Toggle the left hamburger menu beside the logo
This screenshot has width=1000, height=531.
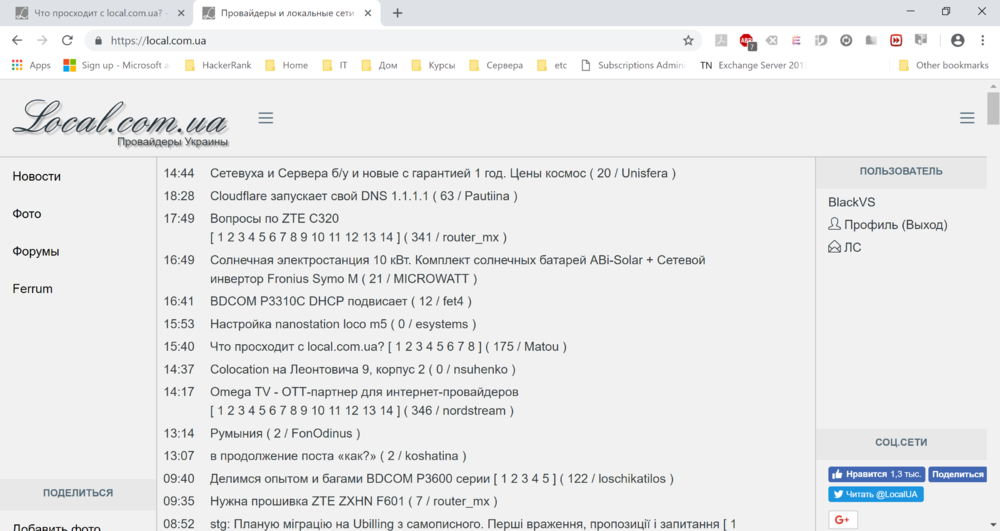266,118
